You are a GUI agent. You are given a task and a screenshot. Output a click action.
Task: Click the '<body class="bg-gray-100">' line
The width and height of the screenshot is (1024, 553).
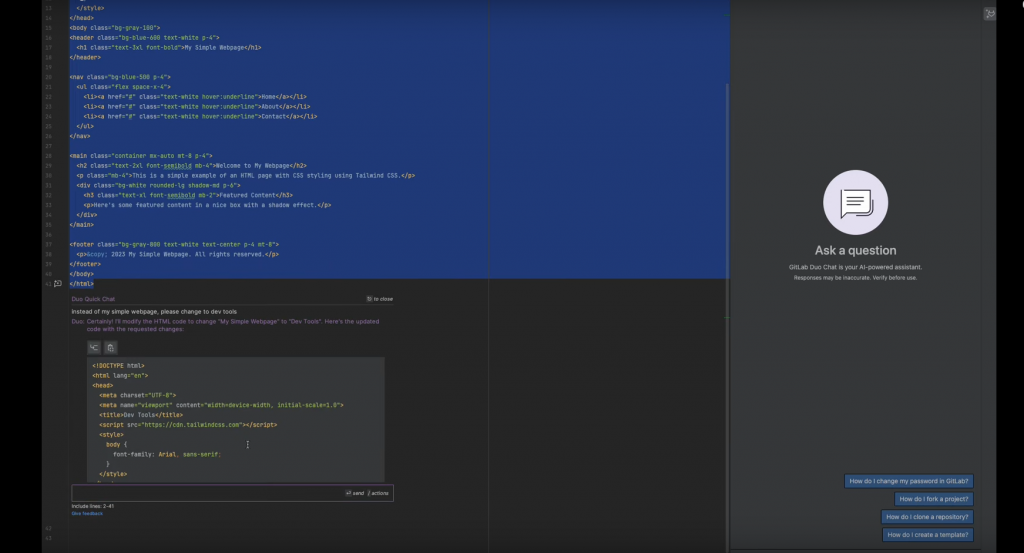(115, 28)
